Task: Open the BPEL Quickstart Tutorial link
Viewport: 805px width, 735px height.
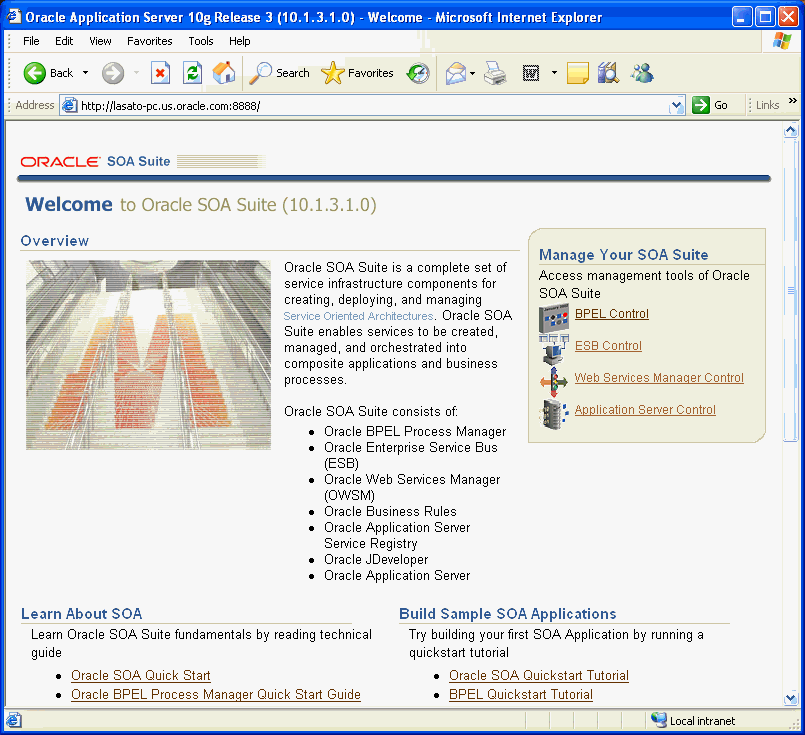Action: pos(521,694)
